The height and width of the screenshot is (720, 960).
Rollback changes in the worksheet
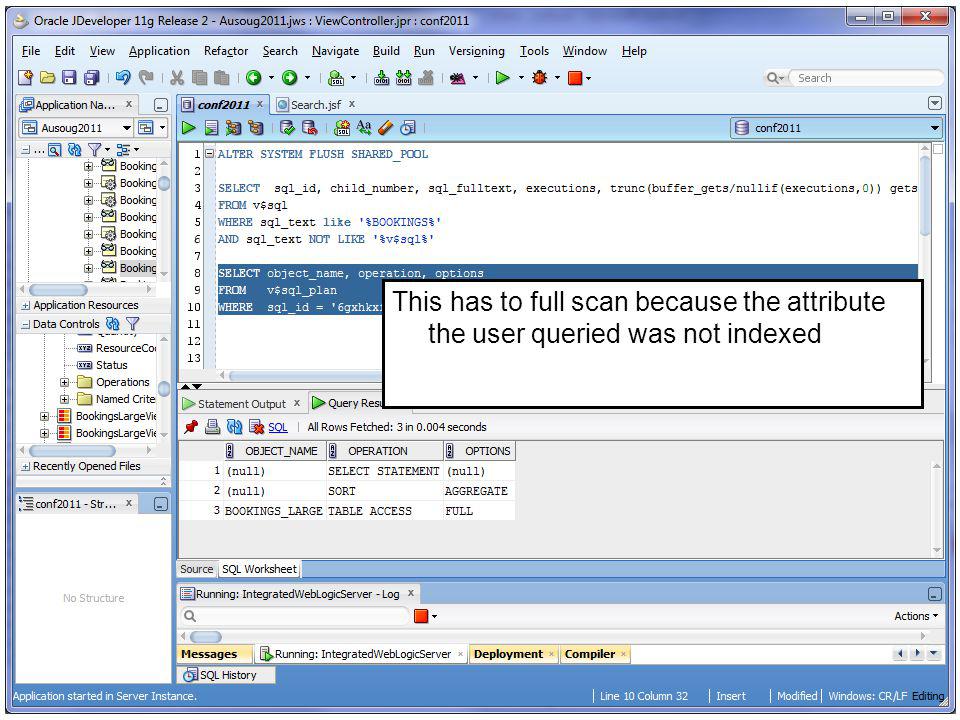click(310, 127)
